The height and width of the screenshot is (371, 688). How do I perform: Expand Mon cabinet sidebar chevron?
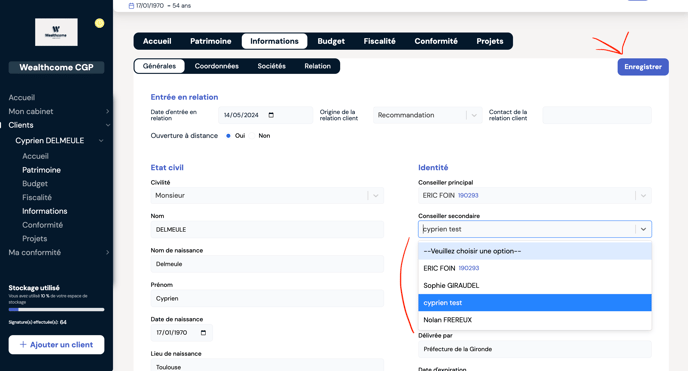[x=108, y=111]
